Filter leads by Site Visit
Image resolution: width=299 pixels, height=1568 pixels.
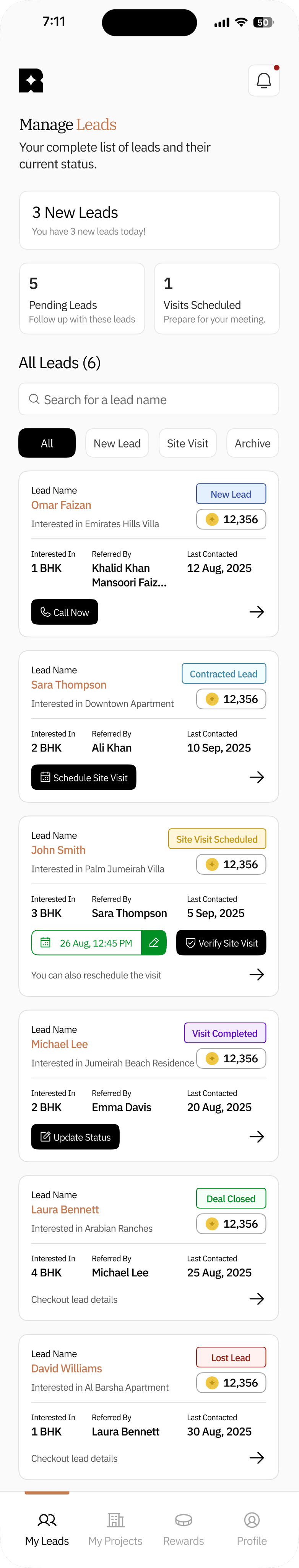point(187,443)
